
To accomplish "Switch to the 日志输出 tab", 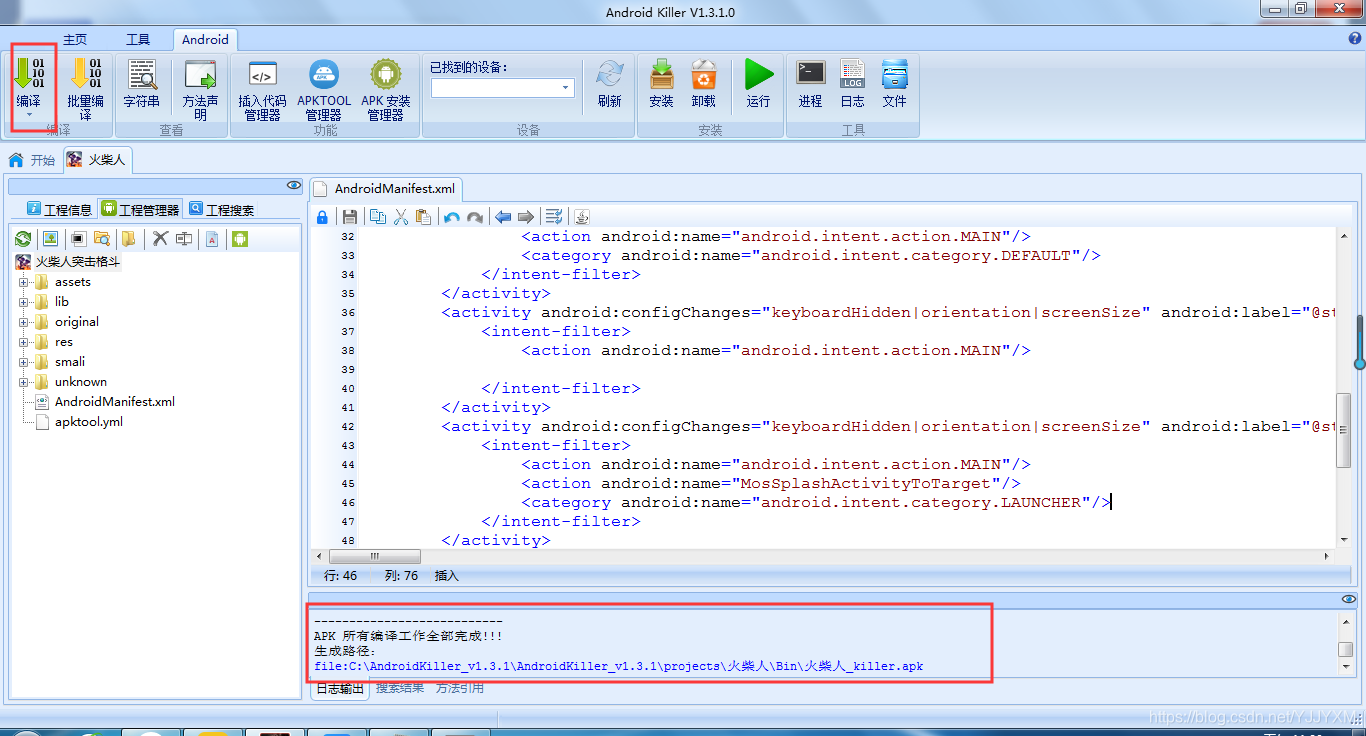I will click(340, 689).
